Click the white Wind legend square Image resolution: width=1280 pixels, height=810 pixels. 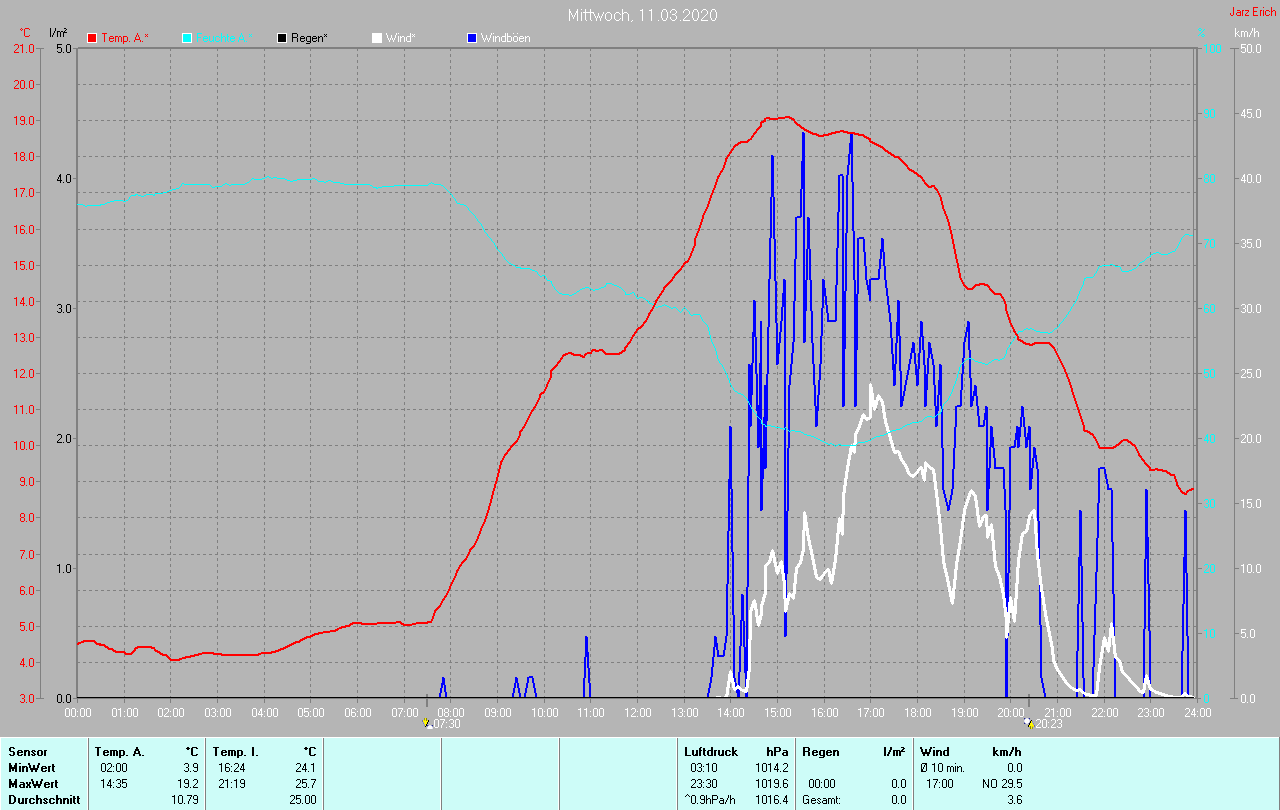coord(377,38)
